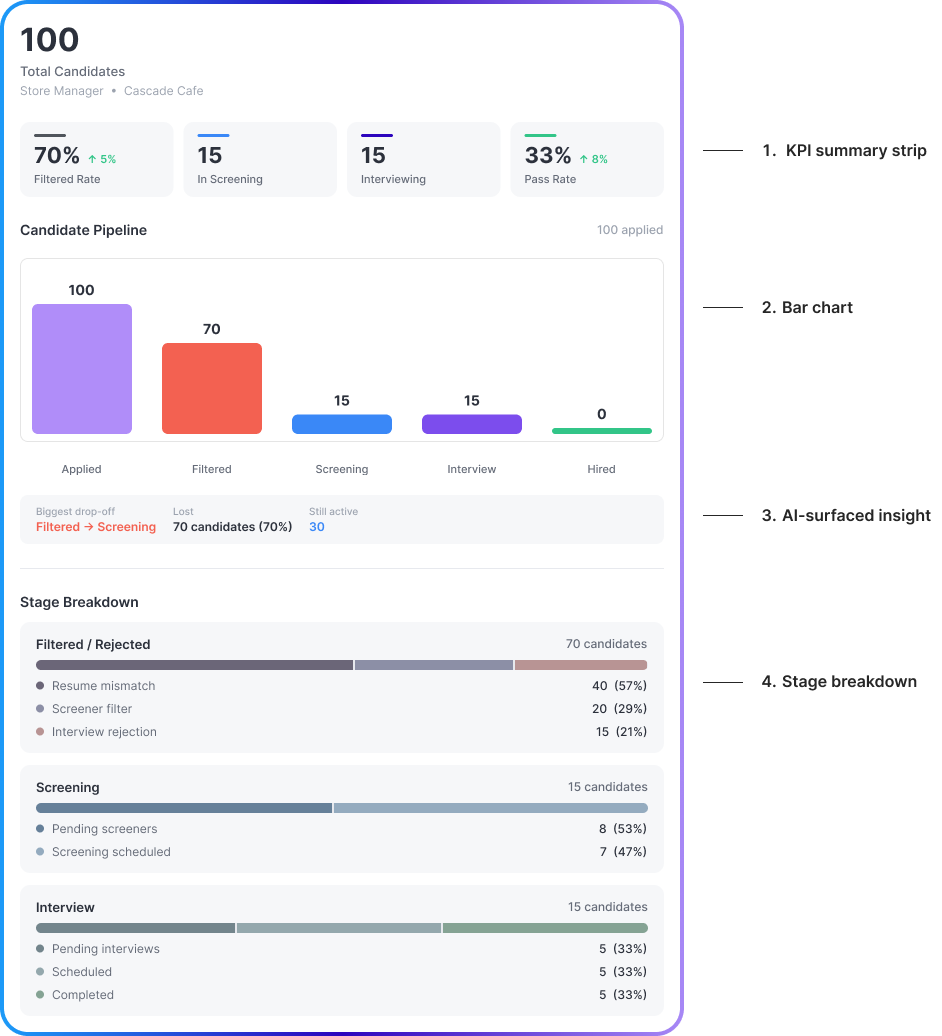Select the purple Applied bar in the pipeline chart
This screenshot has width=942, height=1036.
(81, 368)
